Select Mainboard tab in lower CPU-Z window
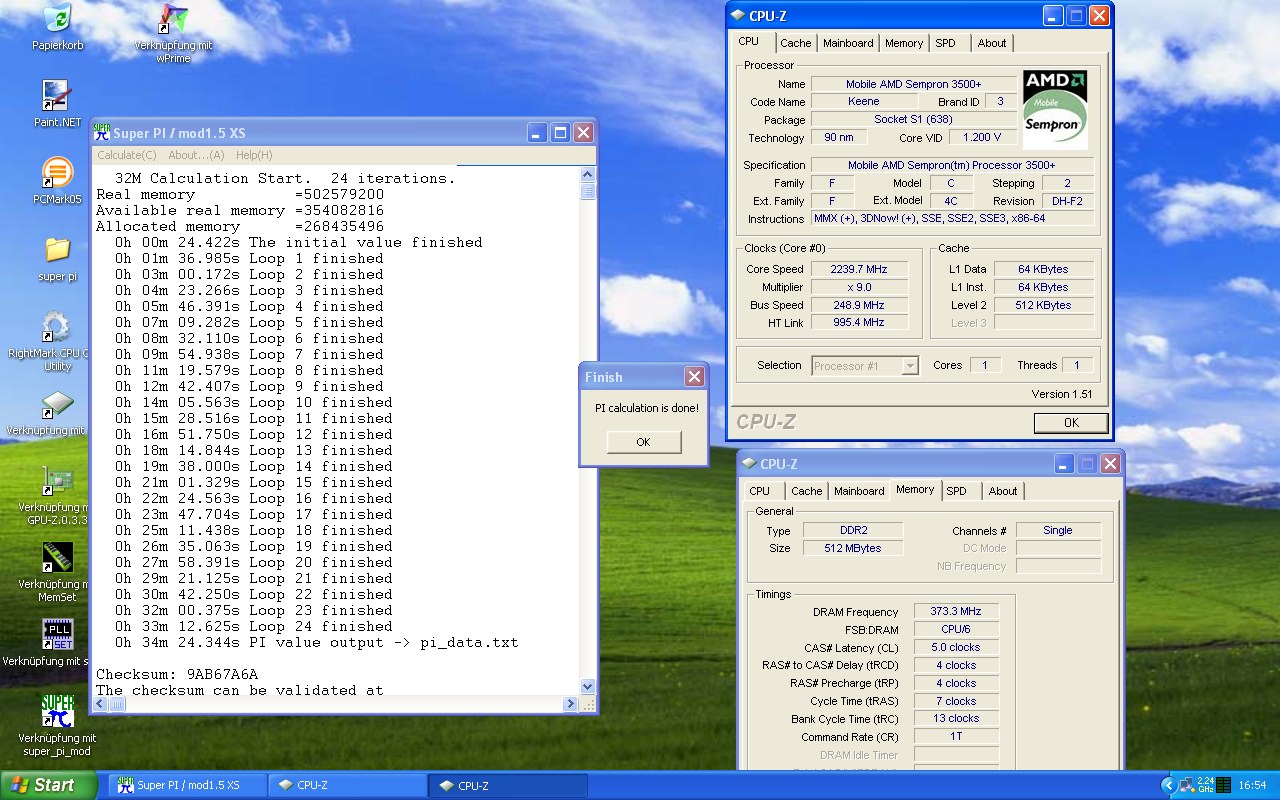This screenshot has height=800, width=1280. [859, 491]
